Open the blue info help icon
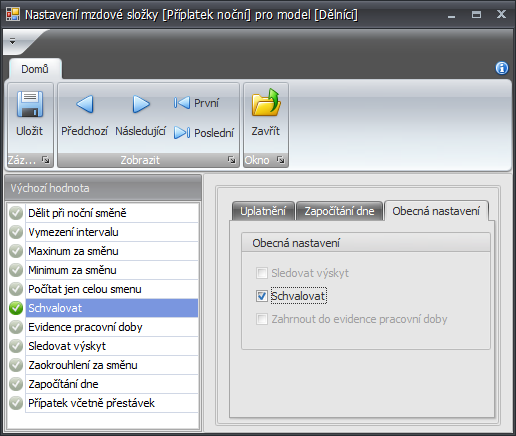Screen dimensions: 516x436 (502, 68)
